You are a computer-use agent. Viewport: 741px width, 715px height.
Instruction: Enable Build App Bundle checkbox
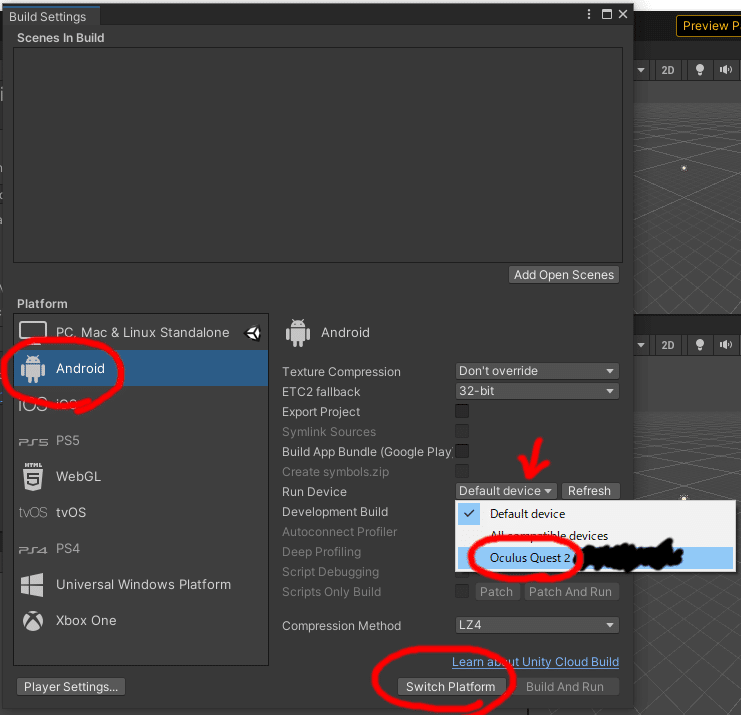462,451
